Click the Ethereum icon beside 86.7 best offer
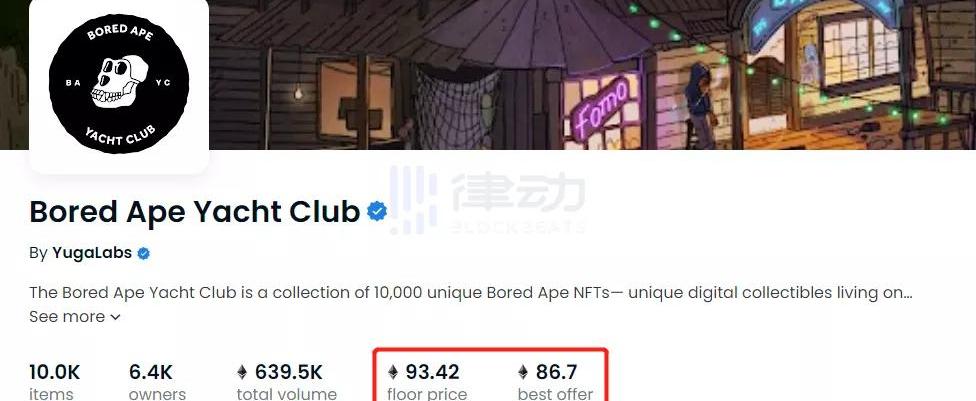The width and height of the screenshot is (976, 401). click(x=523, y=372)
